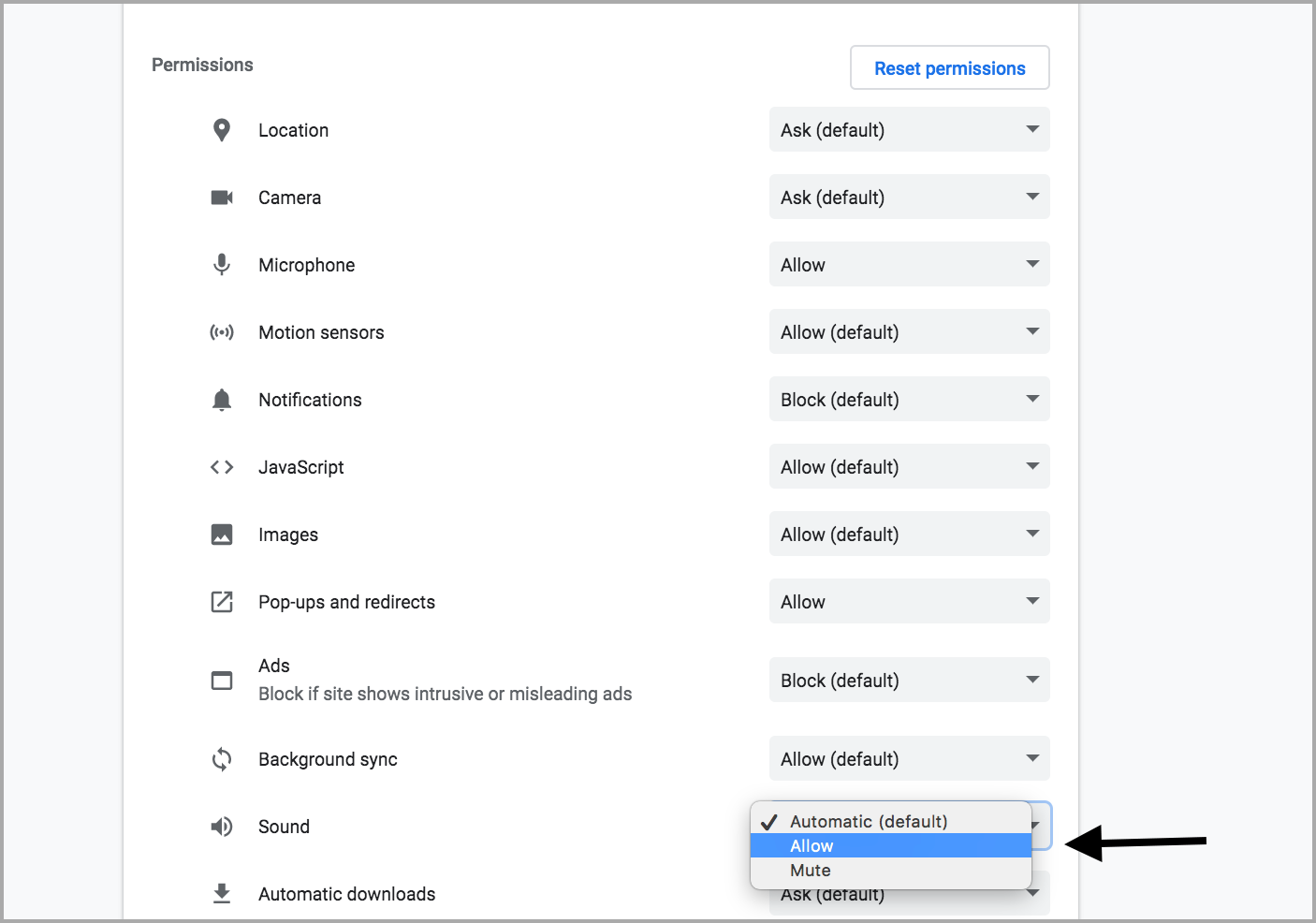Image resolution: width=1316 pixels, height=923 pixels.
Task: Open the Location permission dropdown
Action: point(909,130)
